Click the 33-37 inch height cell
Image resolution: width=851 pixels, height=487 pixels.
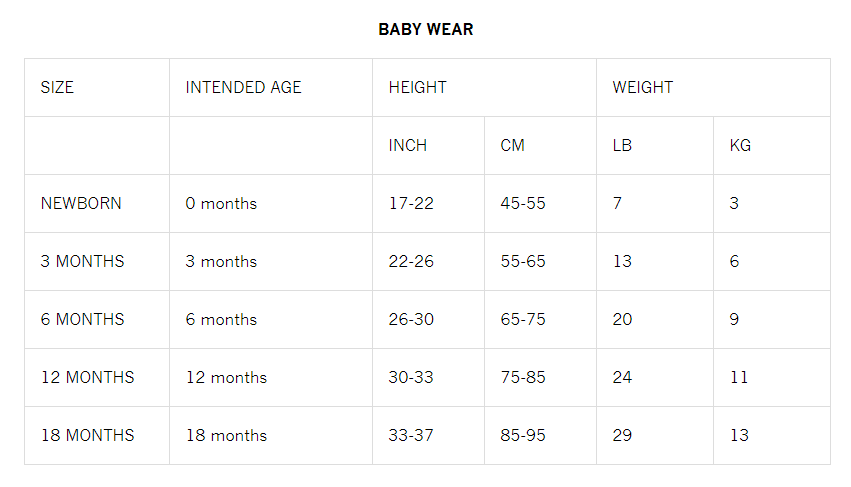(x=411, y=436)
